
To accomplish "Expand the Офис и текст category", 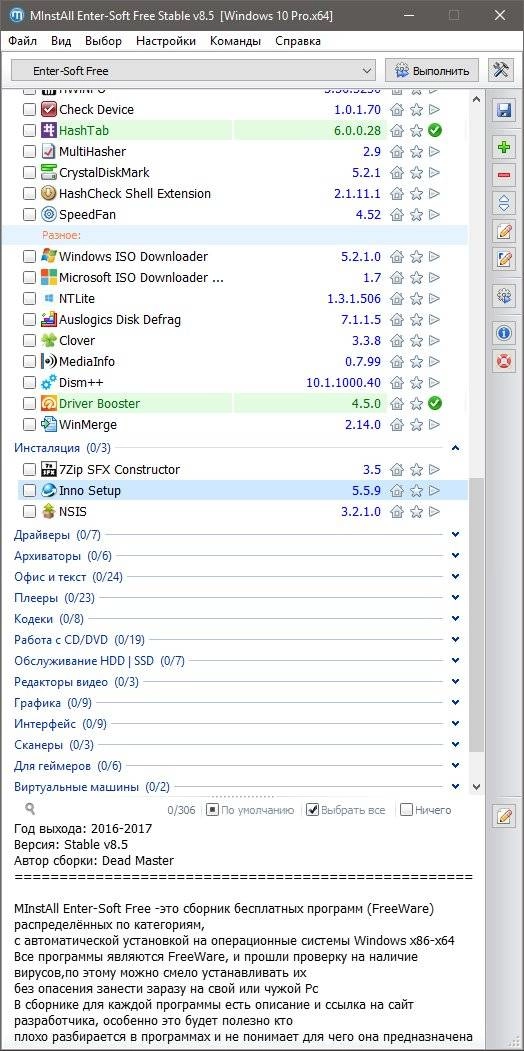I will (456, 576).
